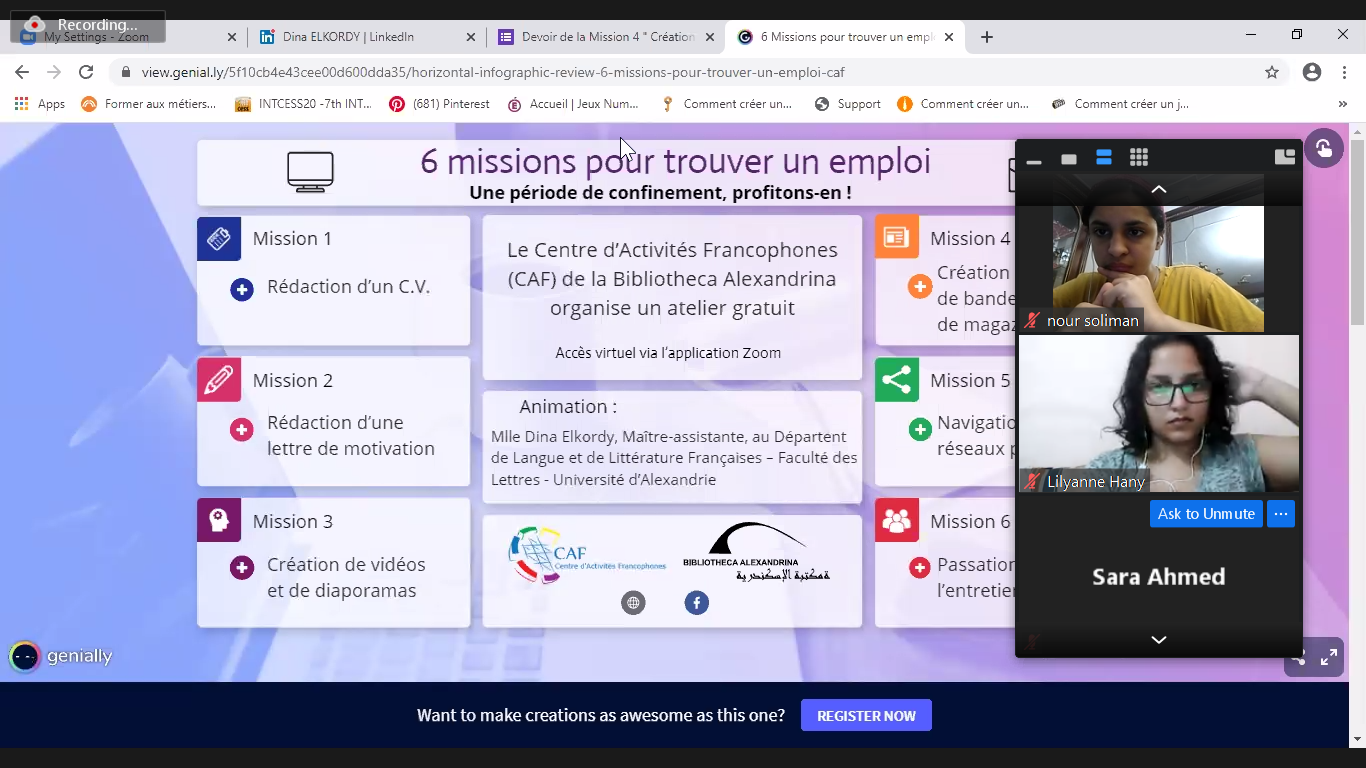This screenshot has height=768, width=1366.
Task: Hide thumbnail video with the minimize bar icon
Action: 1034,160
